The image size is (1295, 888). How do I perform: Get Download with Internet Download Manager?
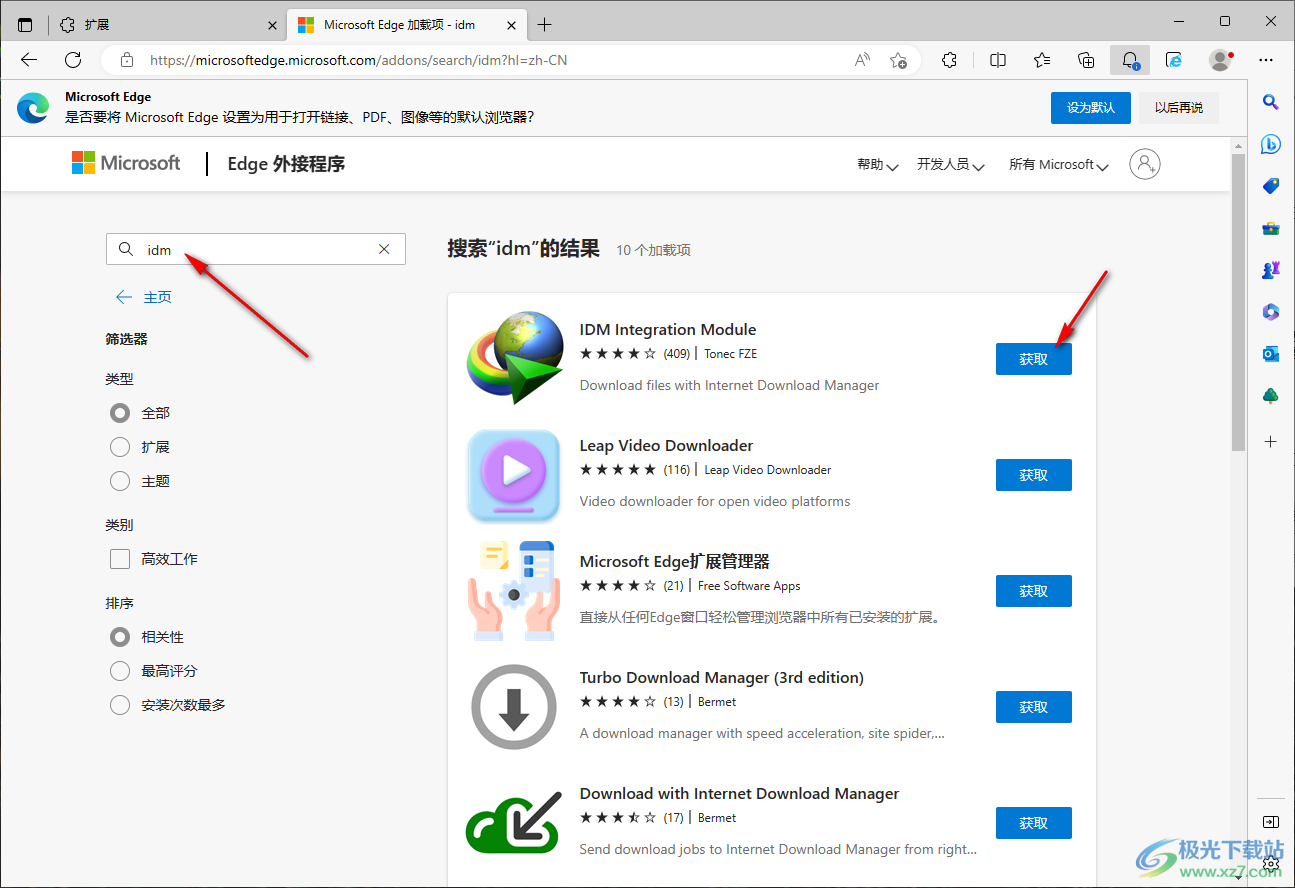click(1034, 823)
